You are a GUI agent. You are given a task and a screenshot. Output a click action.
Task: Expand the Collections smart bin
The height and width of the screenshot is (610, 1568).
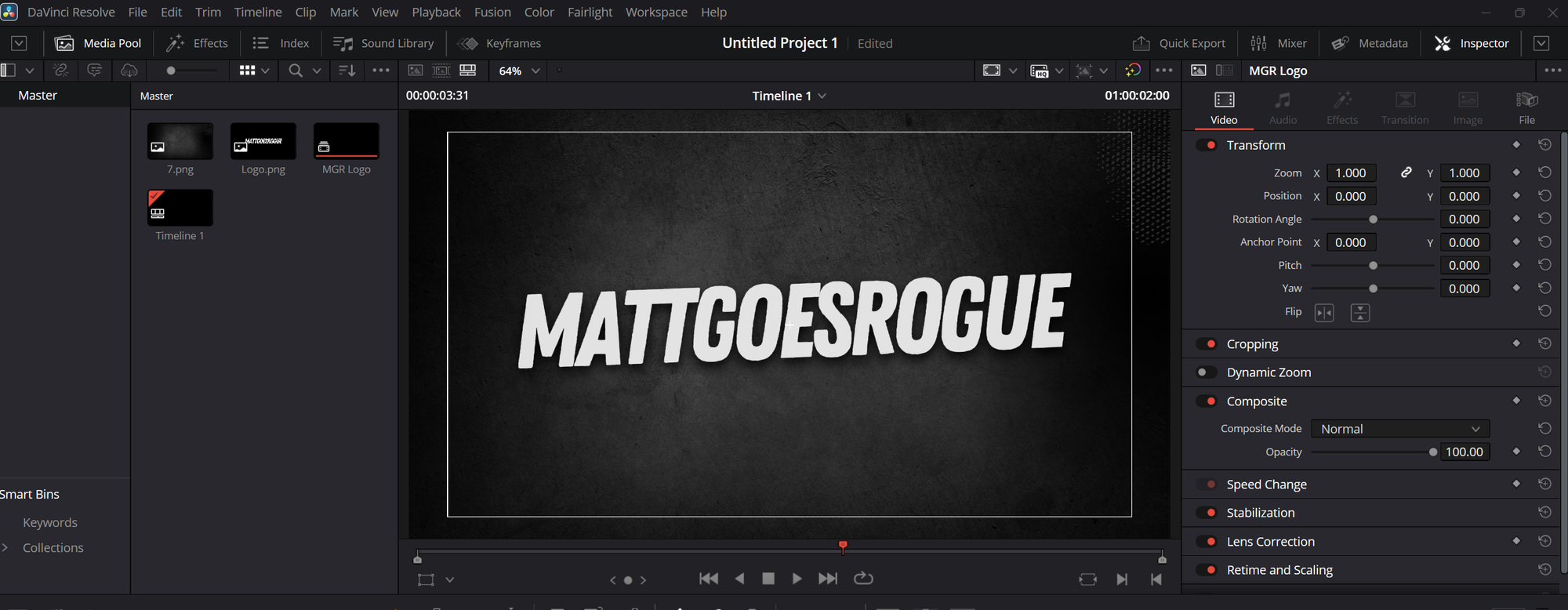pos(5,547)
